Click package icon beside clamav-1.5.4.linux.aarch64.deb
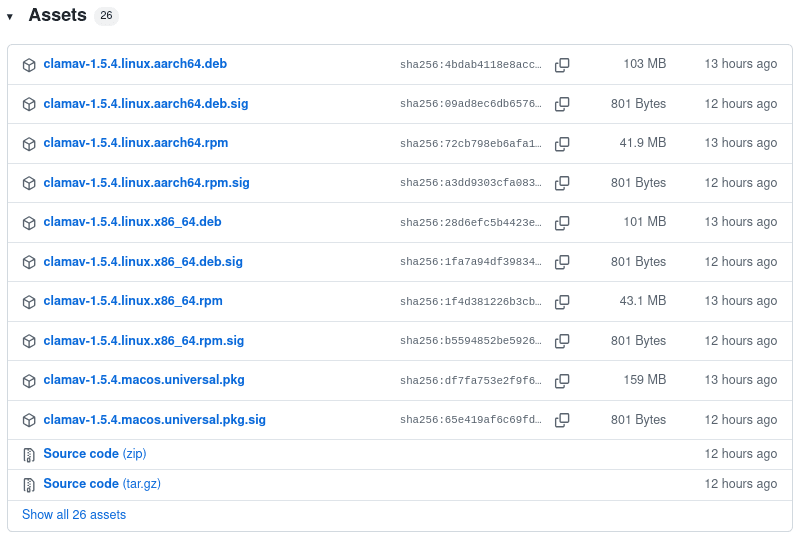The width and height of the screenshot is (799, 541). click(29, 65)
